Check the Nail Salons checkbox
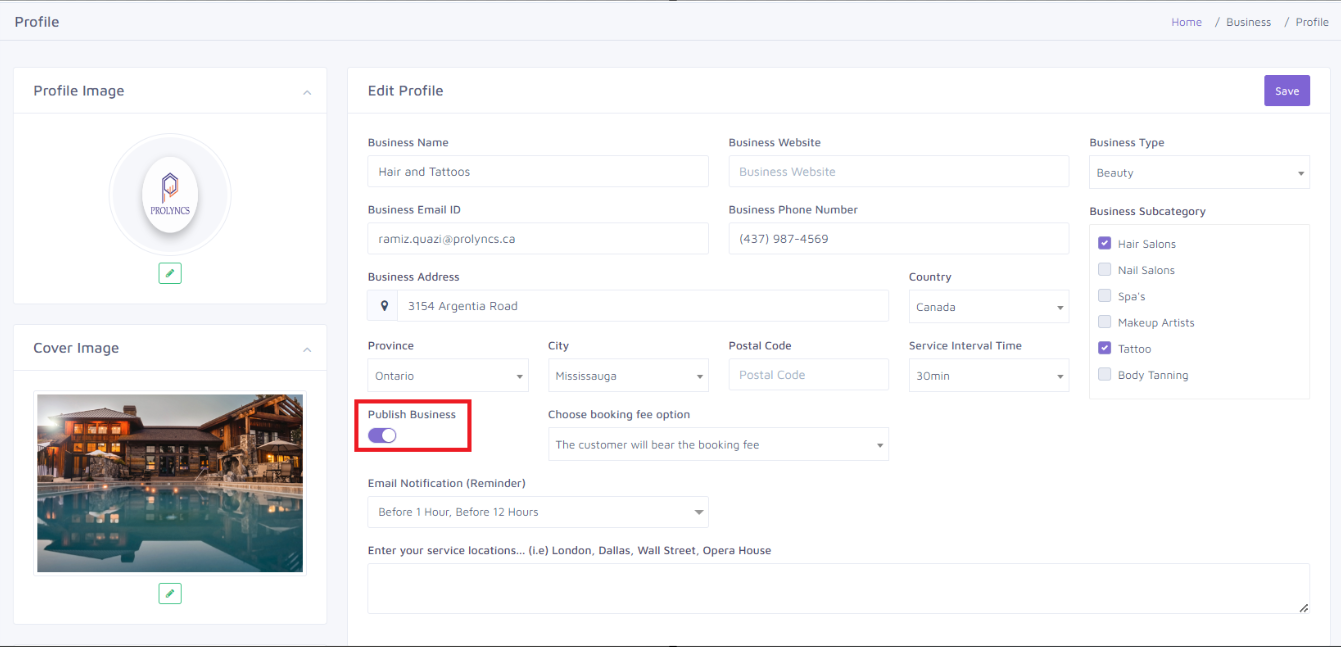 (1104, 270)
